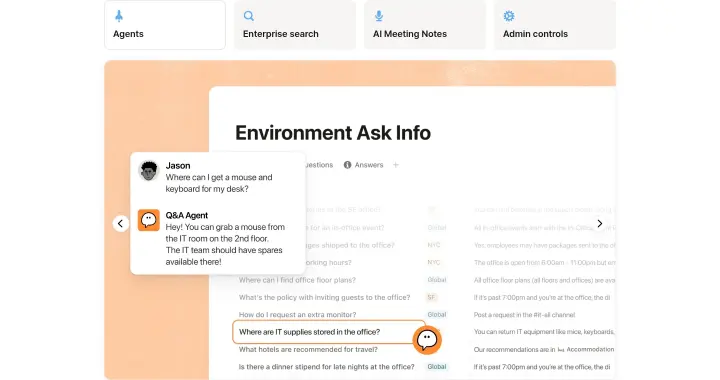The width and height of the screenshot is (720, 380).
Task: Click the AI Meeting Notes microphone icon
Action: tap(379, 16)
